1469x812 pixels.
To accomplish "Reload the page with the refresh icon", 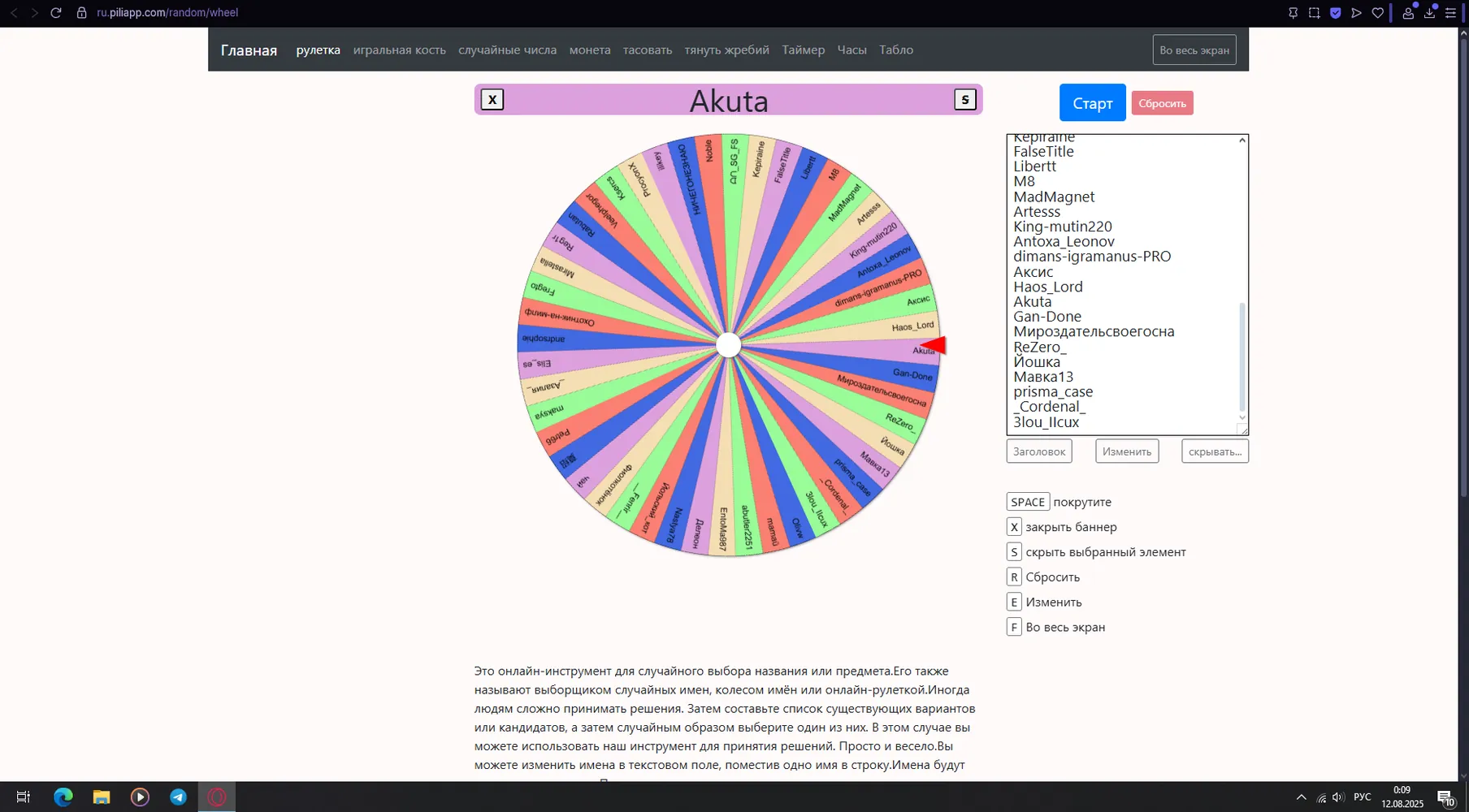I will (56, 13).
